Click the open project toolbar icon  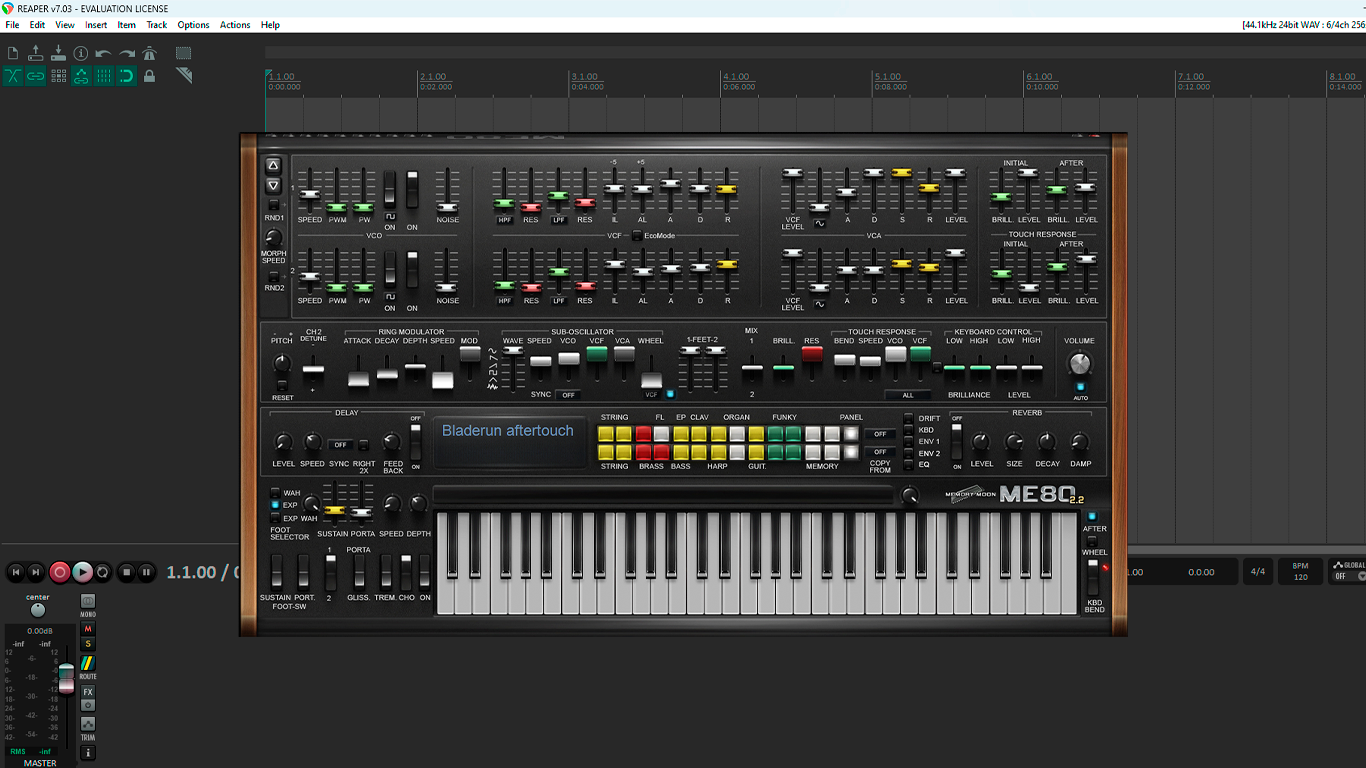click(x=36, y=53)
